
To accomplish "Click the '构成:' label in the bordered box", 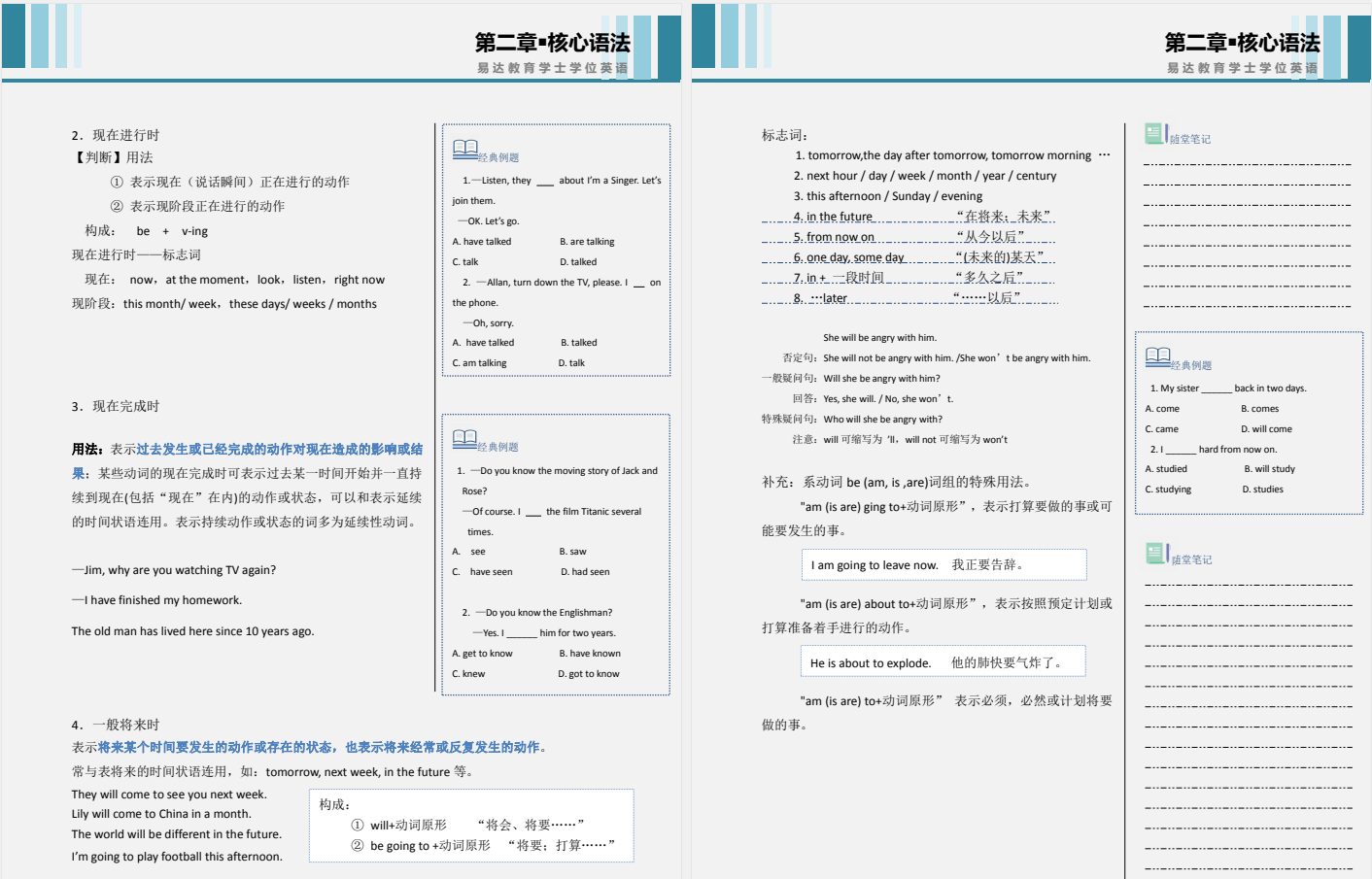I will coord(334,804).
